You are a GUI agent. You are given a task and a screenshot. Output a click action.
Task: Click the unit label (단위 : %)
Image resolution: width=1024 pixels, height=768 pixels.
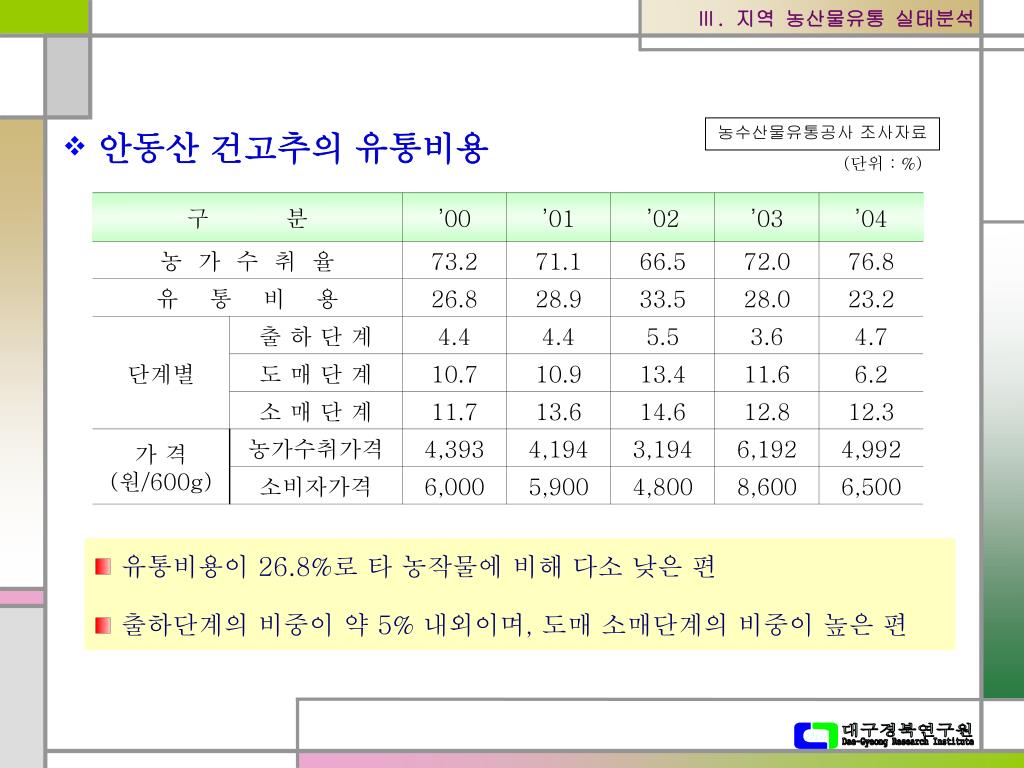point(882,163)
